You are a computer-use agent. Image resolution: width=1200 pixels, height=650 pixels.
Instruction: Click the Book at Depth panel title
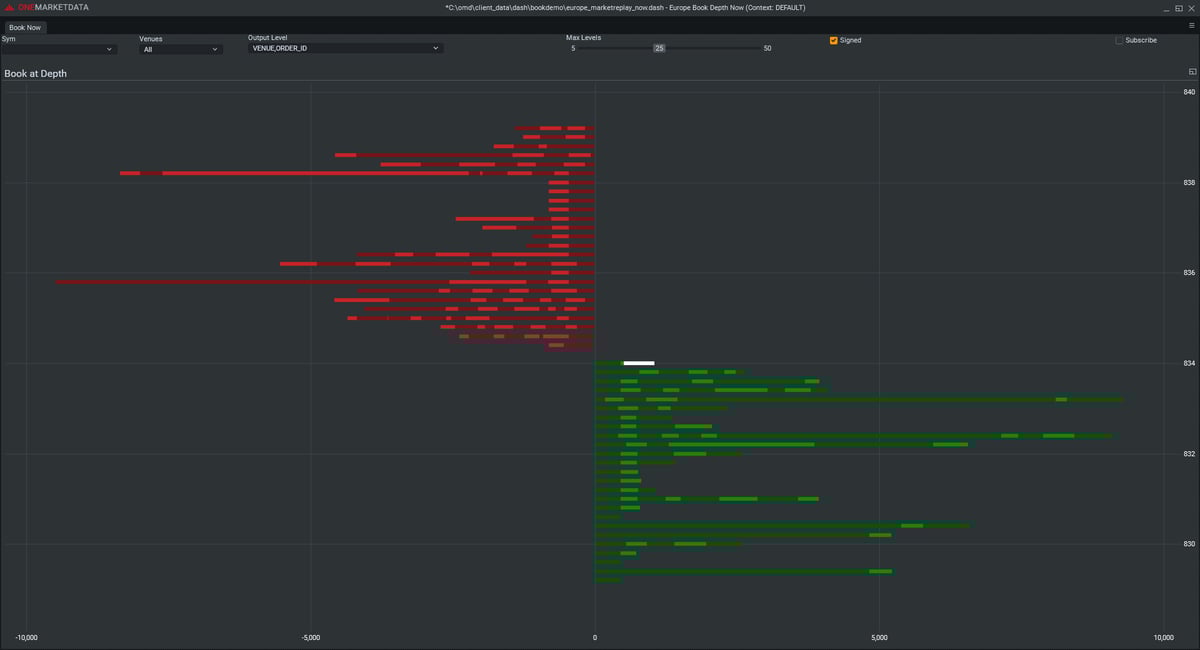coord(35,73)
